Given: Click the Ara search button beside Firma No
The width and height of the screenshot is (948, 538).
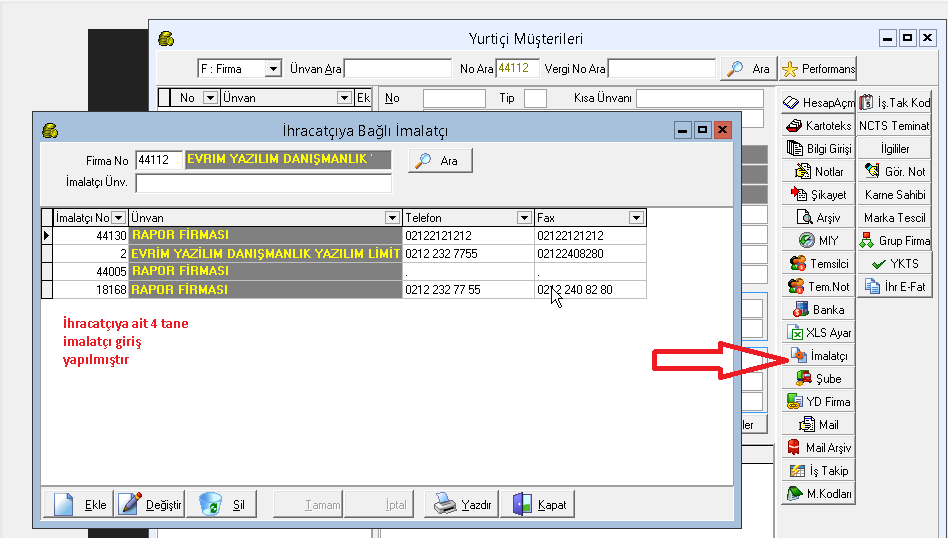Looking at the screenshot, I should point(439,161).
